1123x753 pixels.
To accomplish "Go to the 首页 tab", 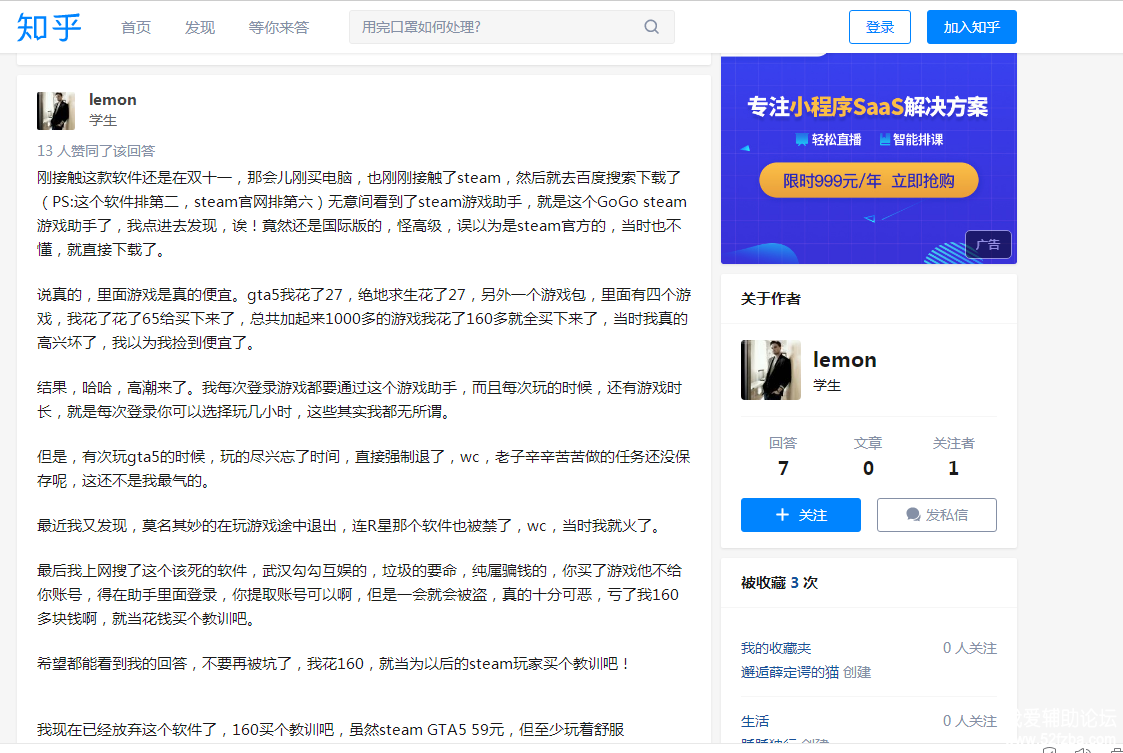I will 136,27.
